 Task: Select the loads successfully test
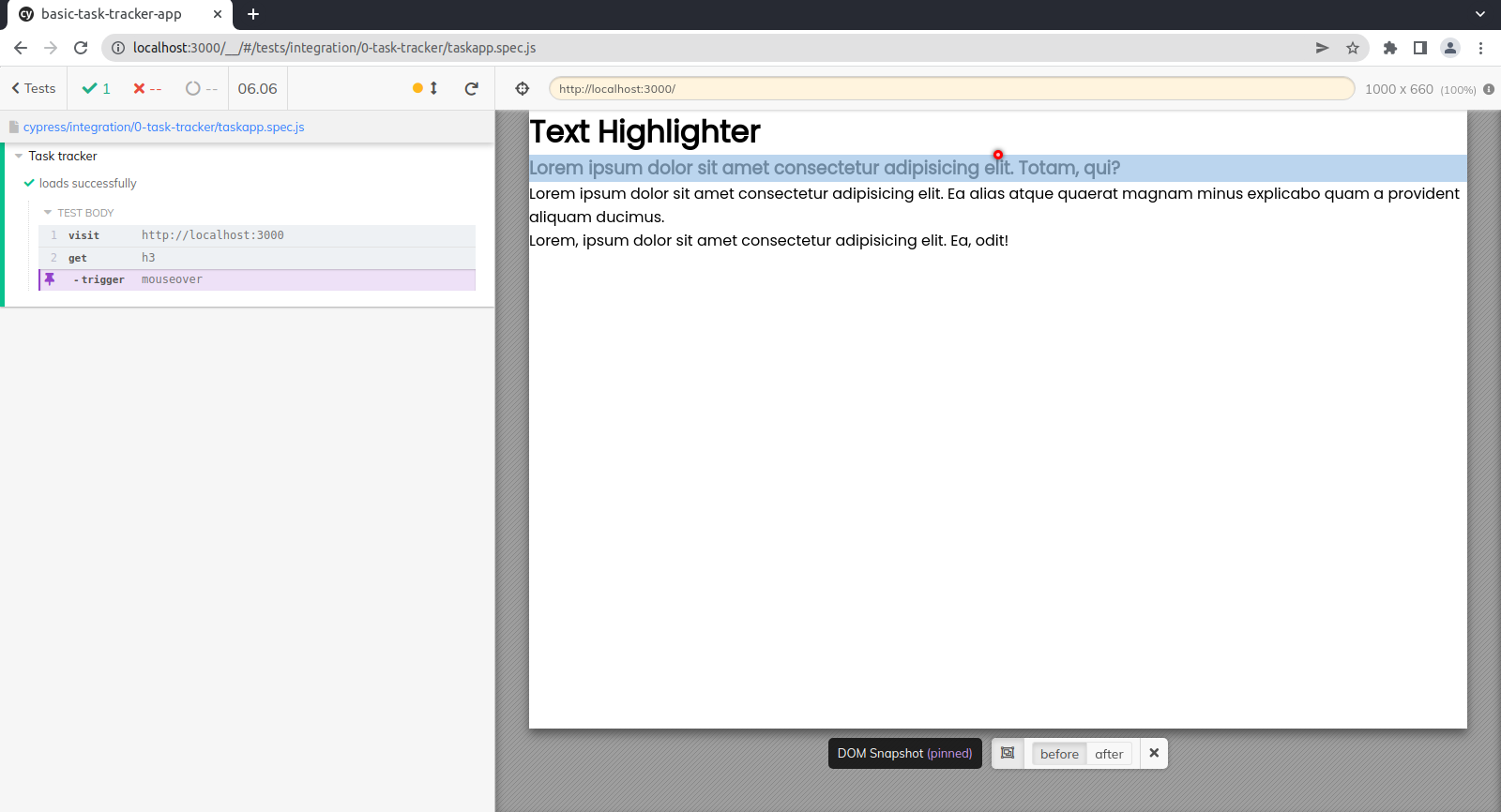click(x=88, y=184)
